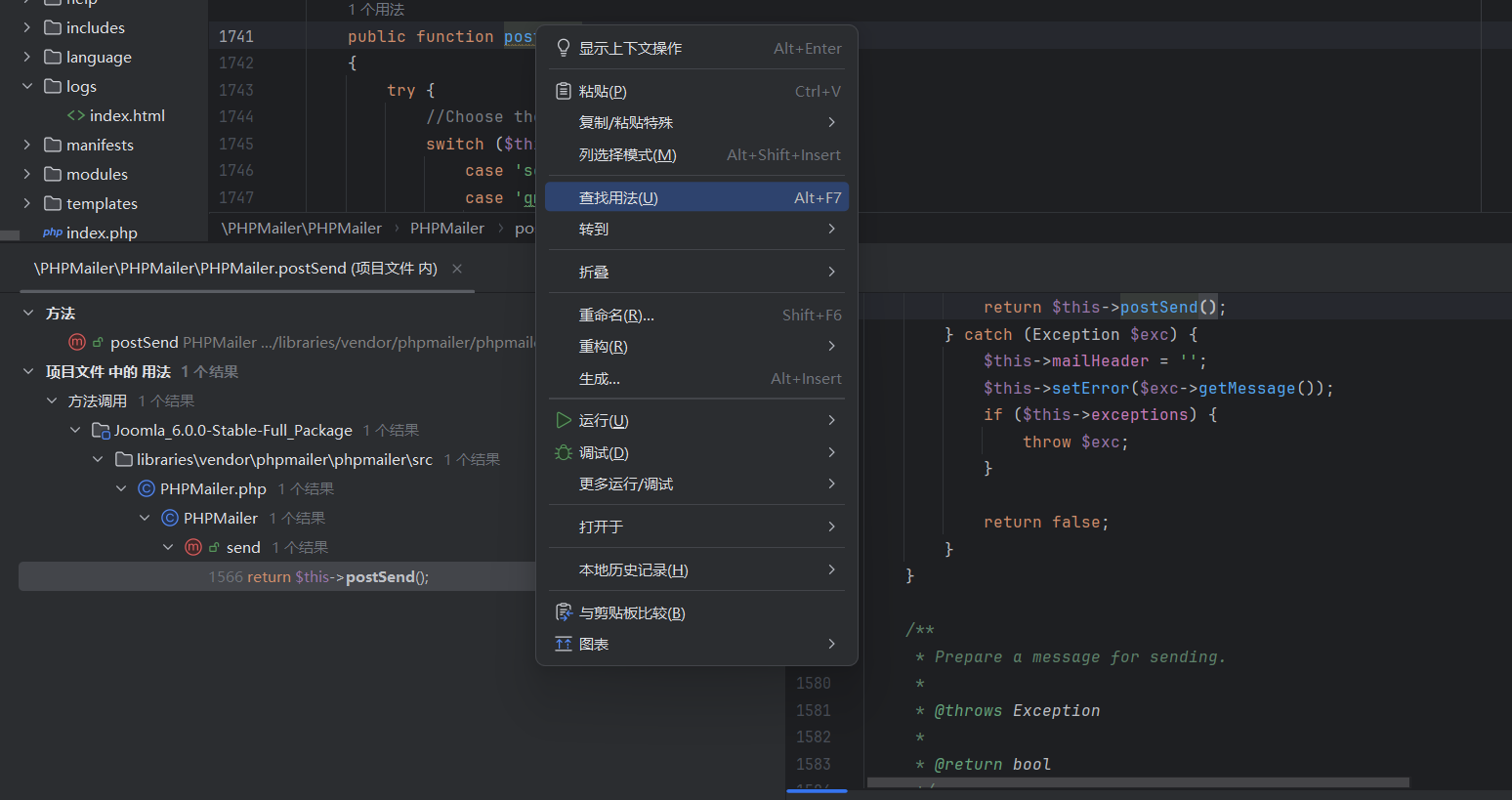Click PHPMailer breadcrumb in editor path
This screenshot has width=1512, height=800.
(x=446, y=228)
